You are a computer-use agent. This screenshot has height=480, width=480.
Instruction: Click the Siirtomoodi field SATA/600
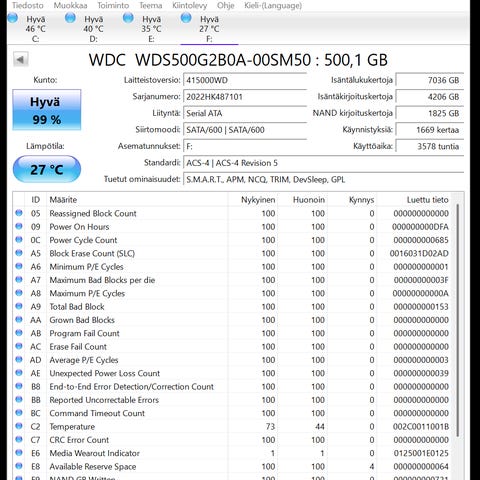(245, 130)
